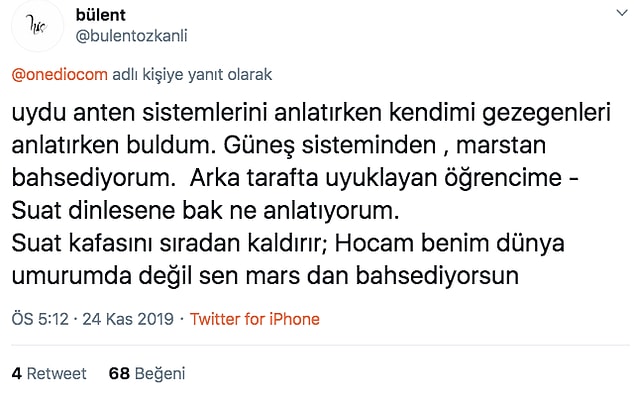
Task: Click the likes count number 68
Action: (119, 374)
